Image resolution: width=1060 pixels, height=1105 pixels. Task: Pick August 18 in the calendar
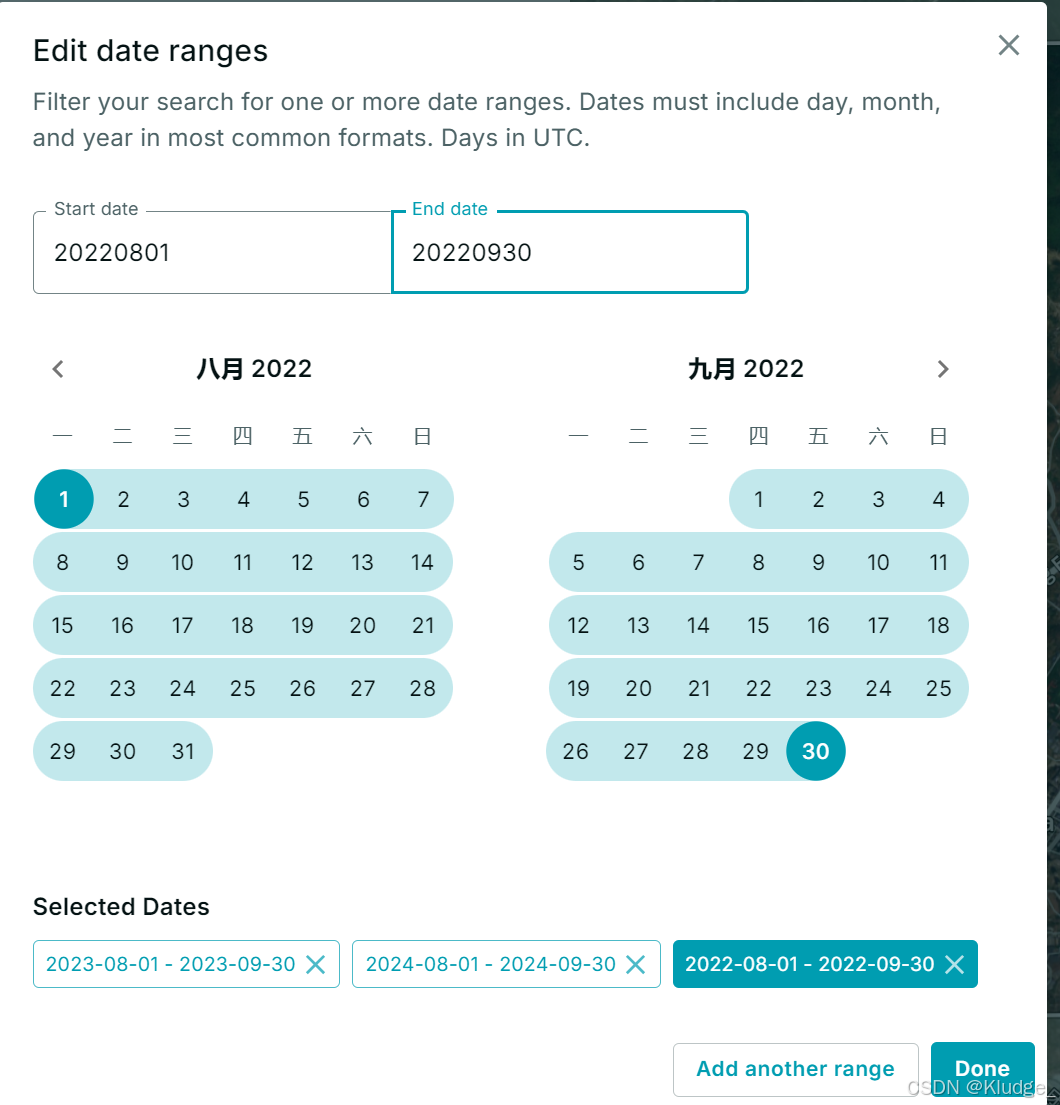[x=242, y=625]
